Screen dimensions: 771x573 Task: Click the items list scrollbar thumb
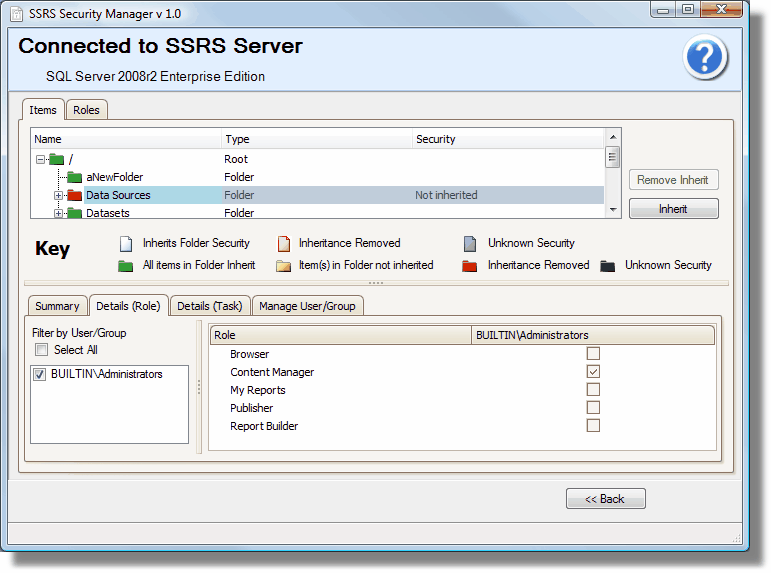click(613, 157)
